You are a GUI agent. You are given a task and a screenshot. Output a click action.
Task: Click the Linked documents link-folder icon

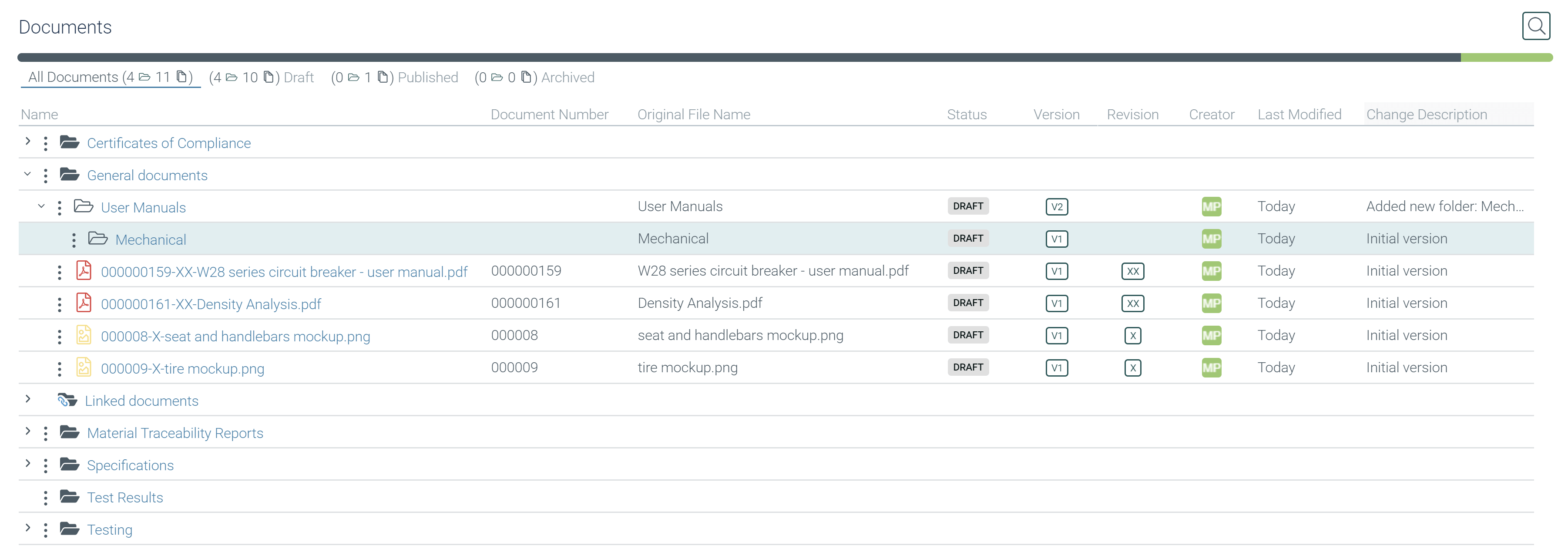coord(67,400)
